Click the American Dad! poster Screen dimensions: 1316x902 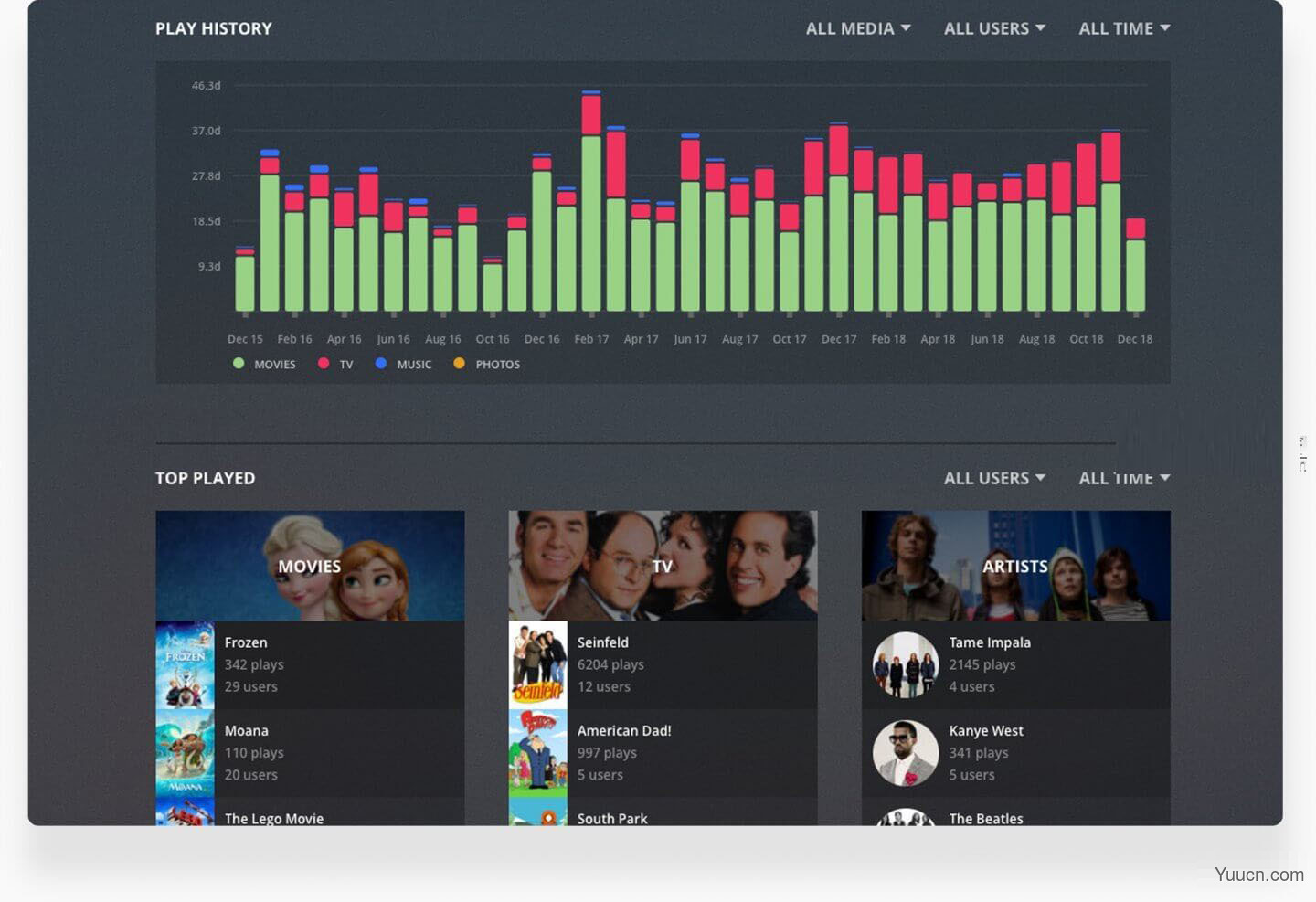(538, 752)
